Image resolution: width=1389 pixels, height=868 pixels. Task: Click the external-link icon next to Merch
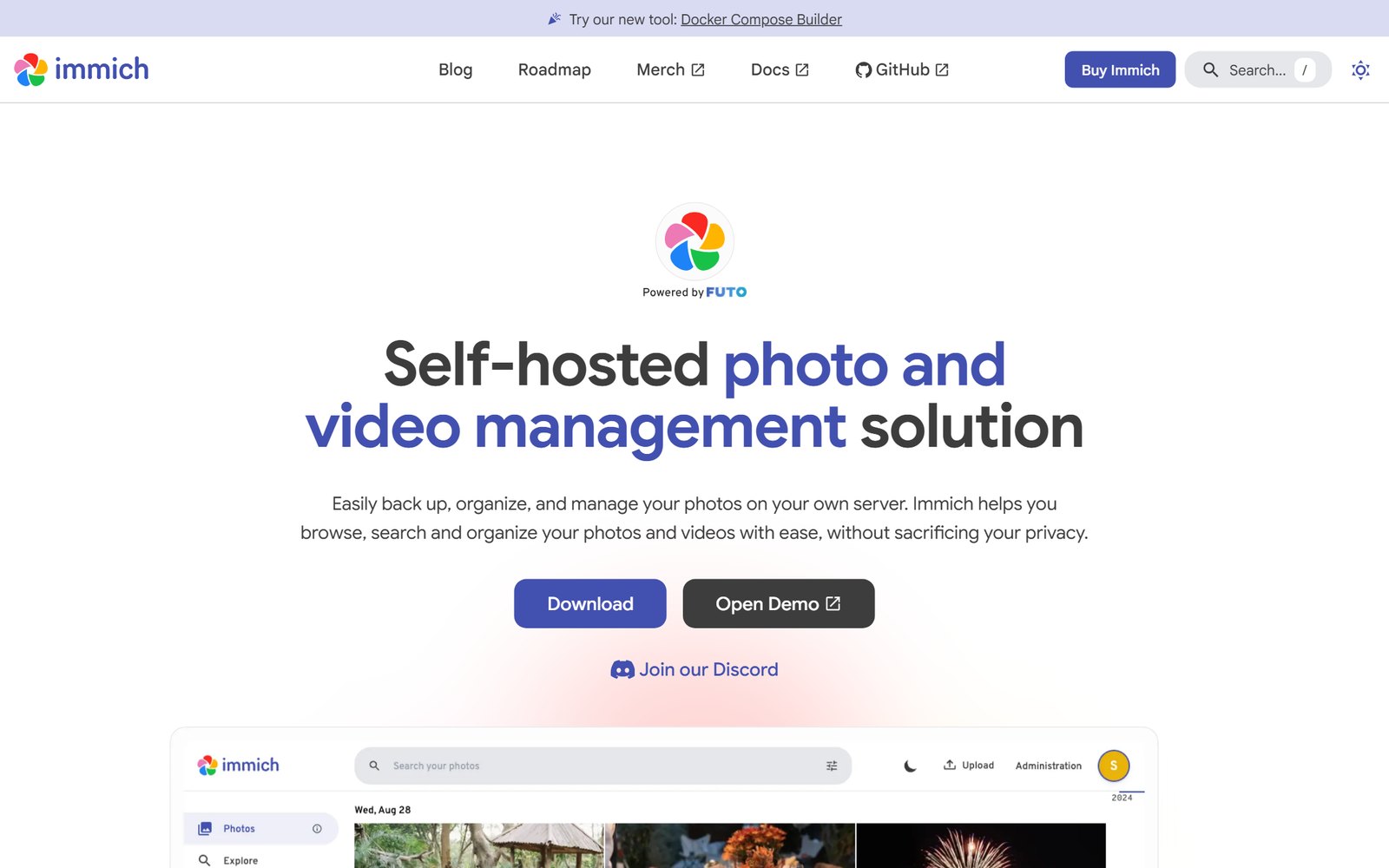pyautogui.click(x=698, y=70)
